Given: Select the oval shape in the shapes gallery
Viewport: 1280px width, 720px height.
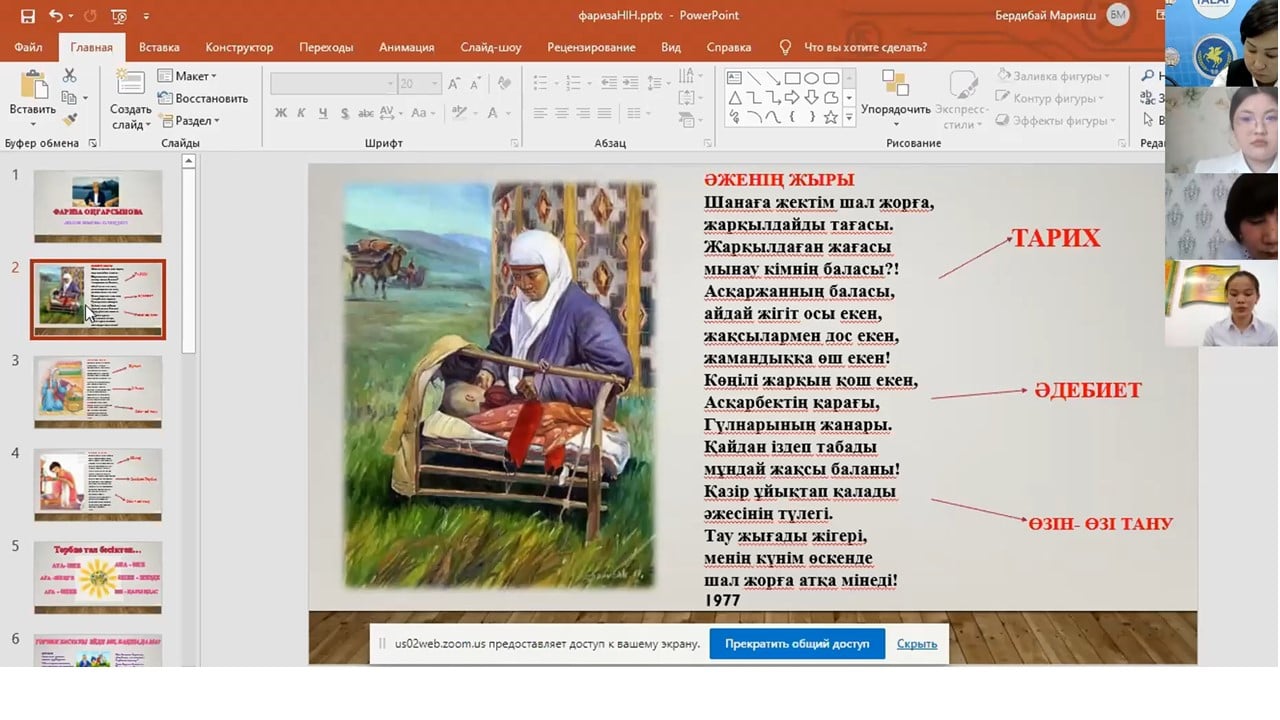Looking at the screenshot, I should click(x=811, y=78).
